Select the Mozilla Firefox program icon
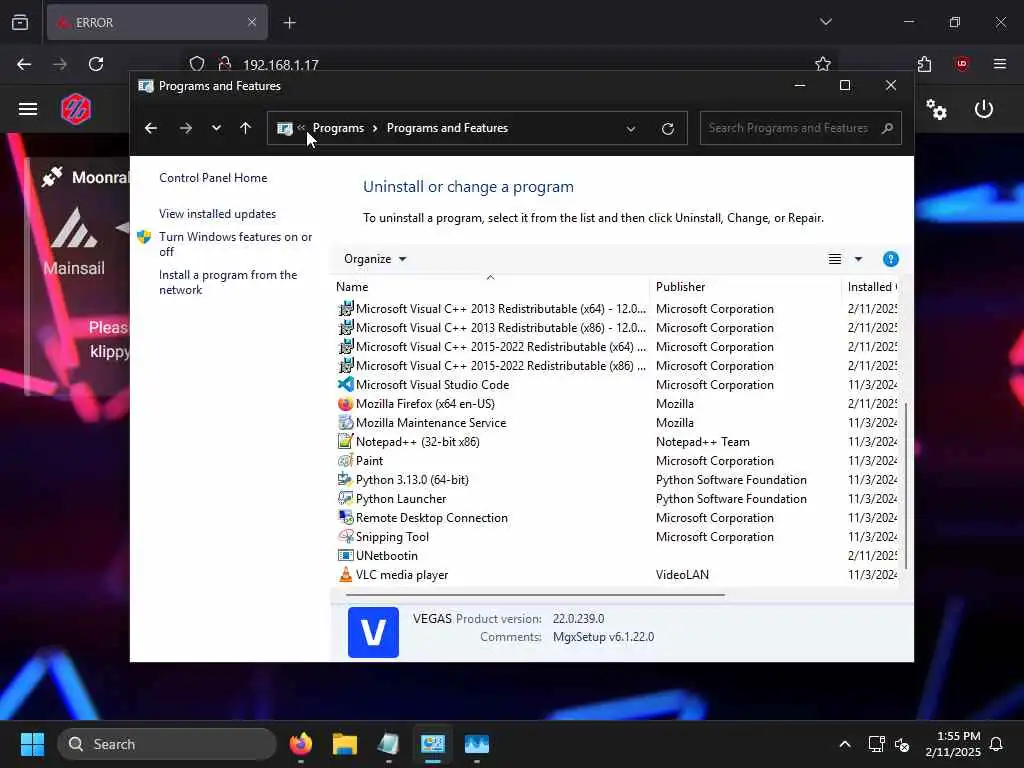This screenshot has height=768, width=1024. [345, 404]
